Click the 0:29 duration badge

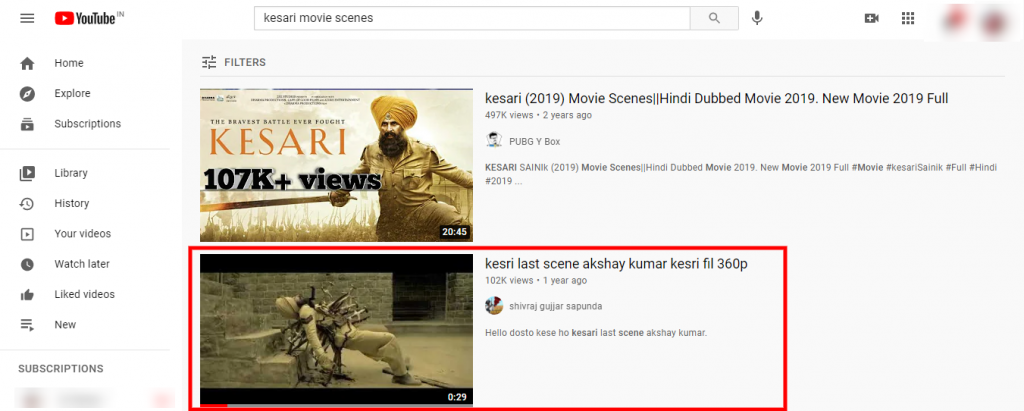(457, 397)
